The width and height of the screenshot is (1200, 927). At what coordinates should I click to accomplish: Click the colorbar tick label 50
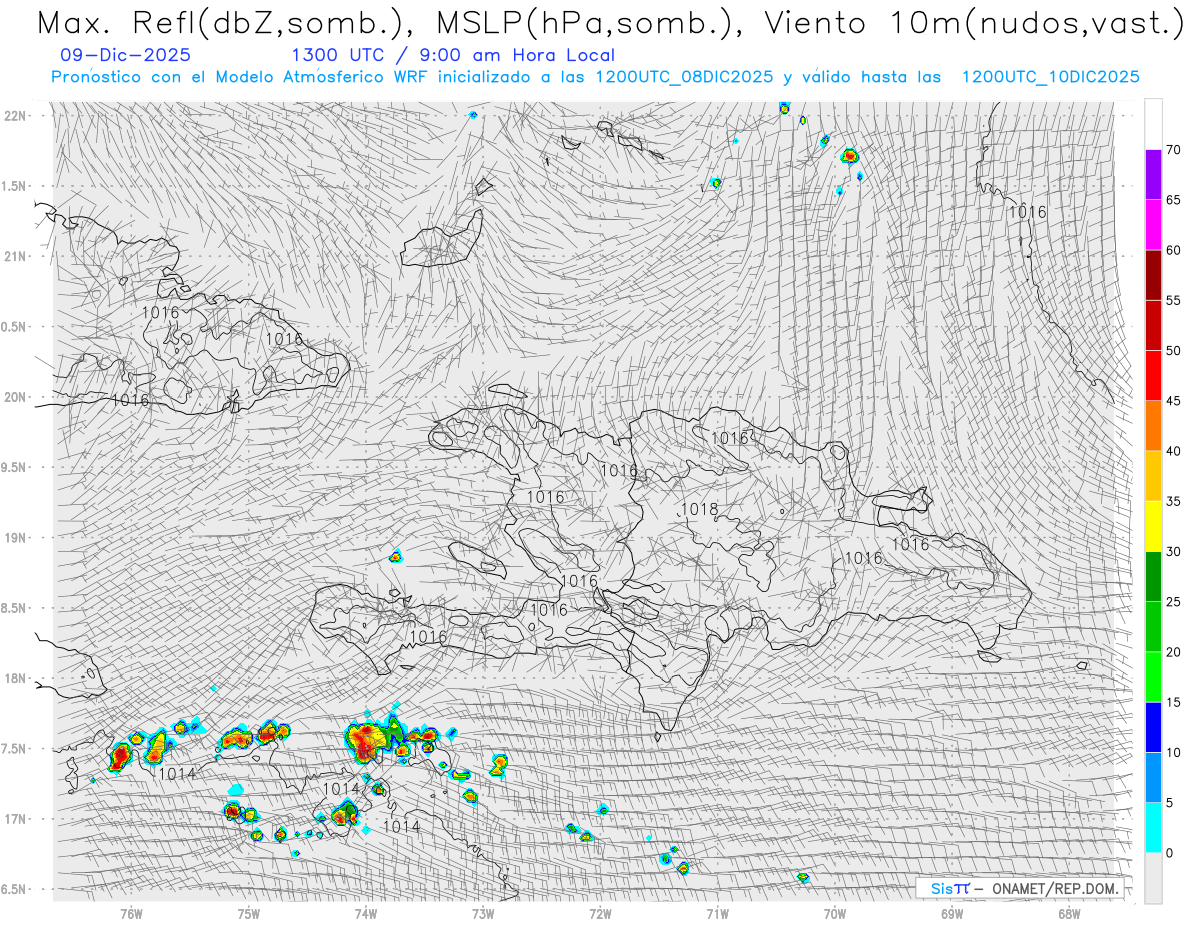tap(1174, 351)
